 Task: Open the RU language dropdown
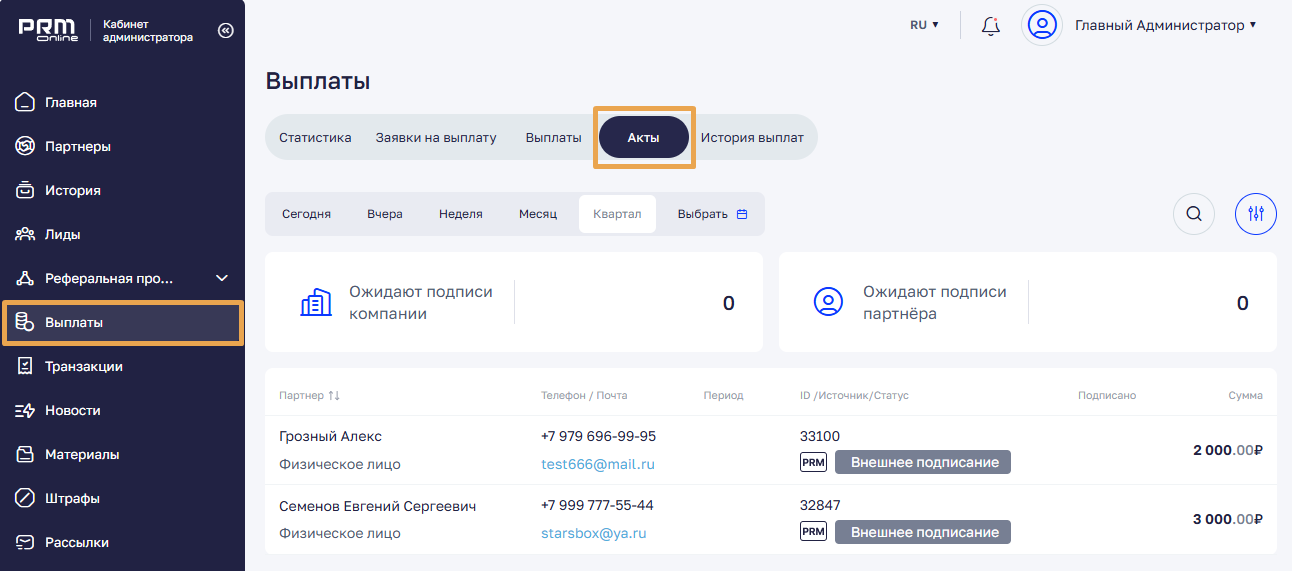[924, 25]
